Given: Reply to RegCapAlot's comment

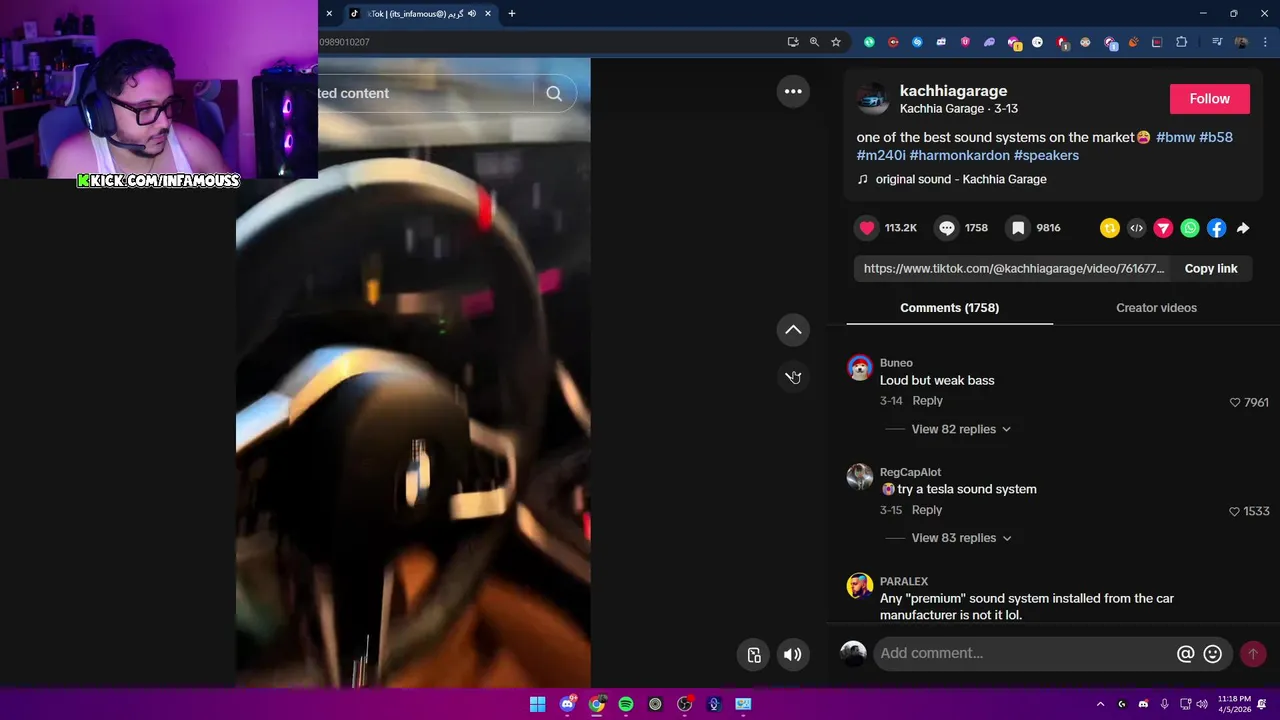Looking at the screenshot, I should pyautogui.click(x=927, y=510).
